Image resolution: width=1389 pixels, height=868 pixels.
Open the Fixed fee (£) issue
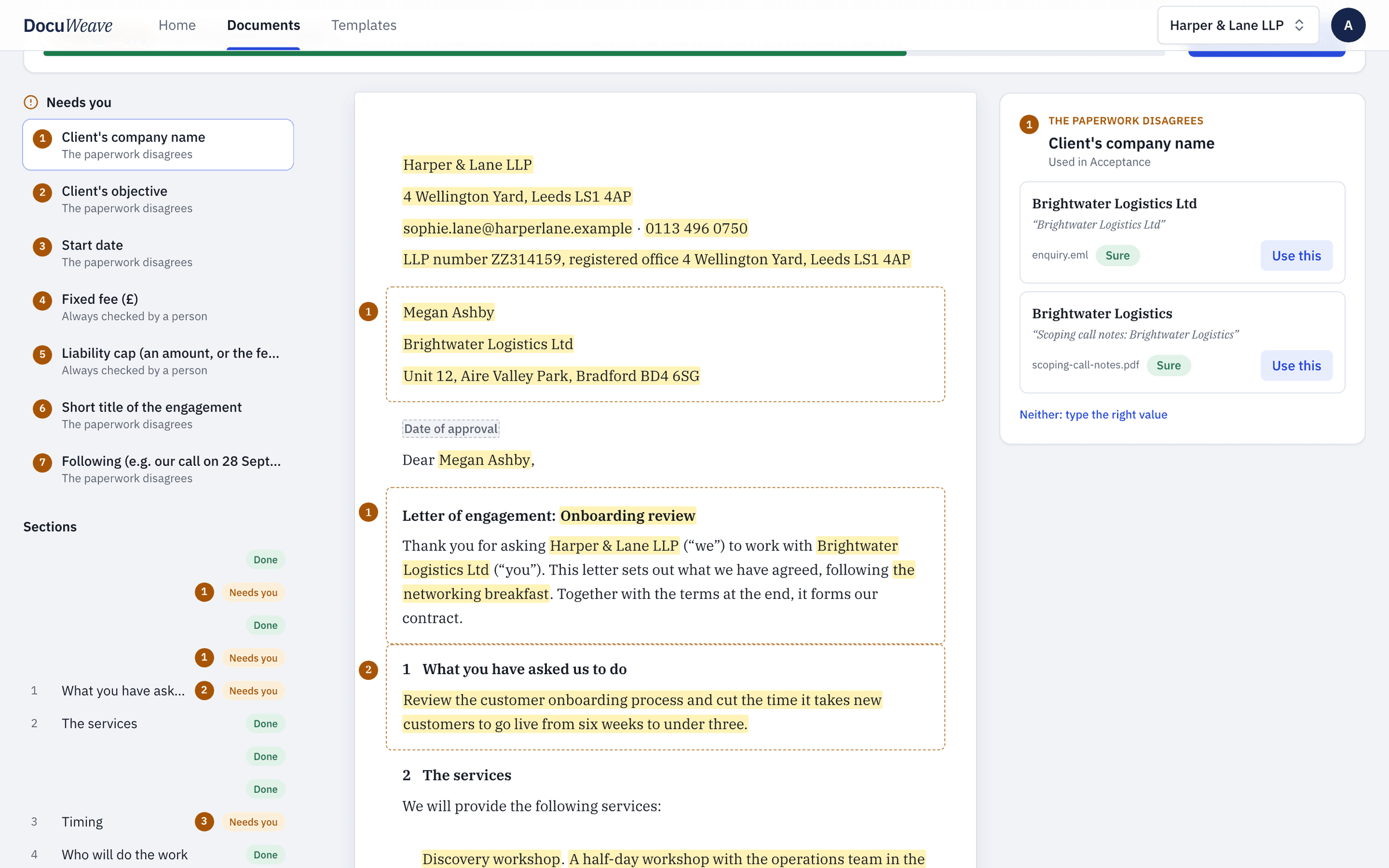click(x=158, y=307)
